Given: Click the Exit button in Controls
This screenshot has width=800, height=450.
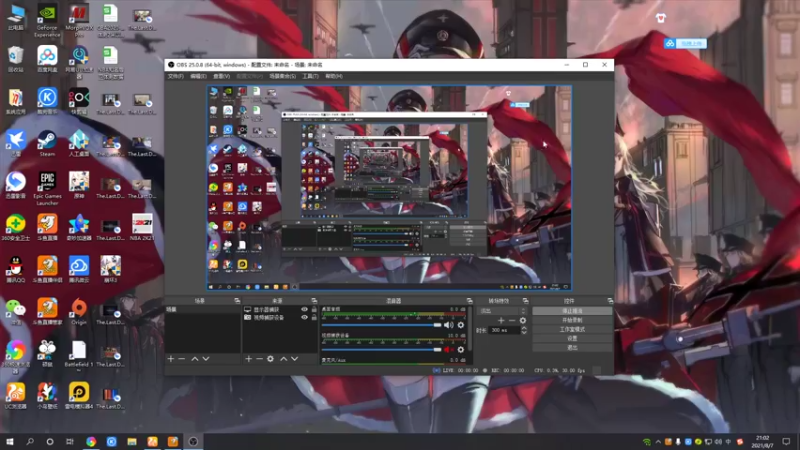Looking at the screenshot, I should 572,347.
